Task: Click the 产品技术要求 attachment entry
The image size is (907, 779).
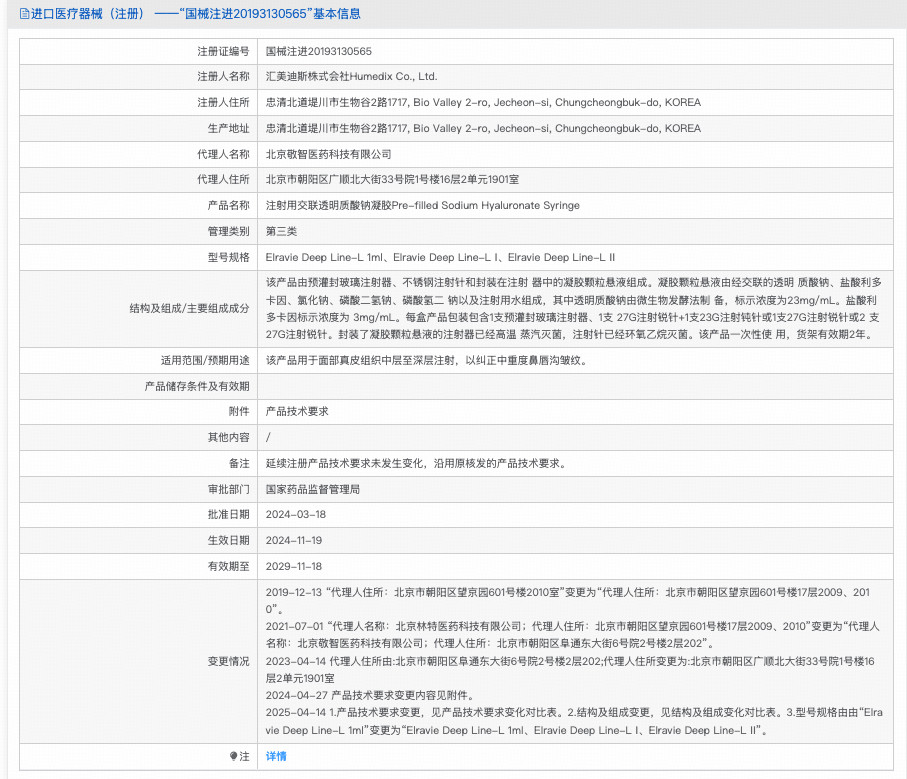Action: coord(296,411)
